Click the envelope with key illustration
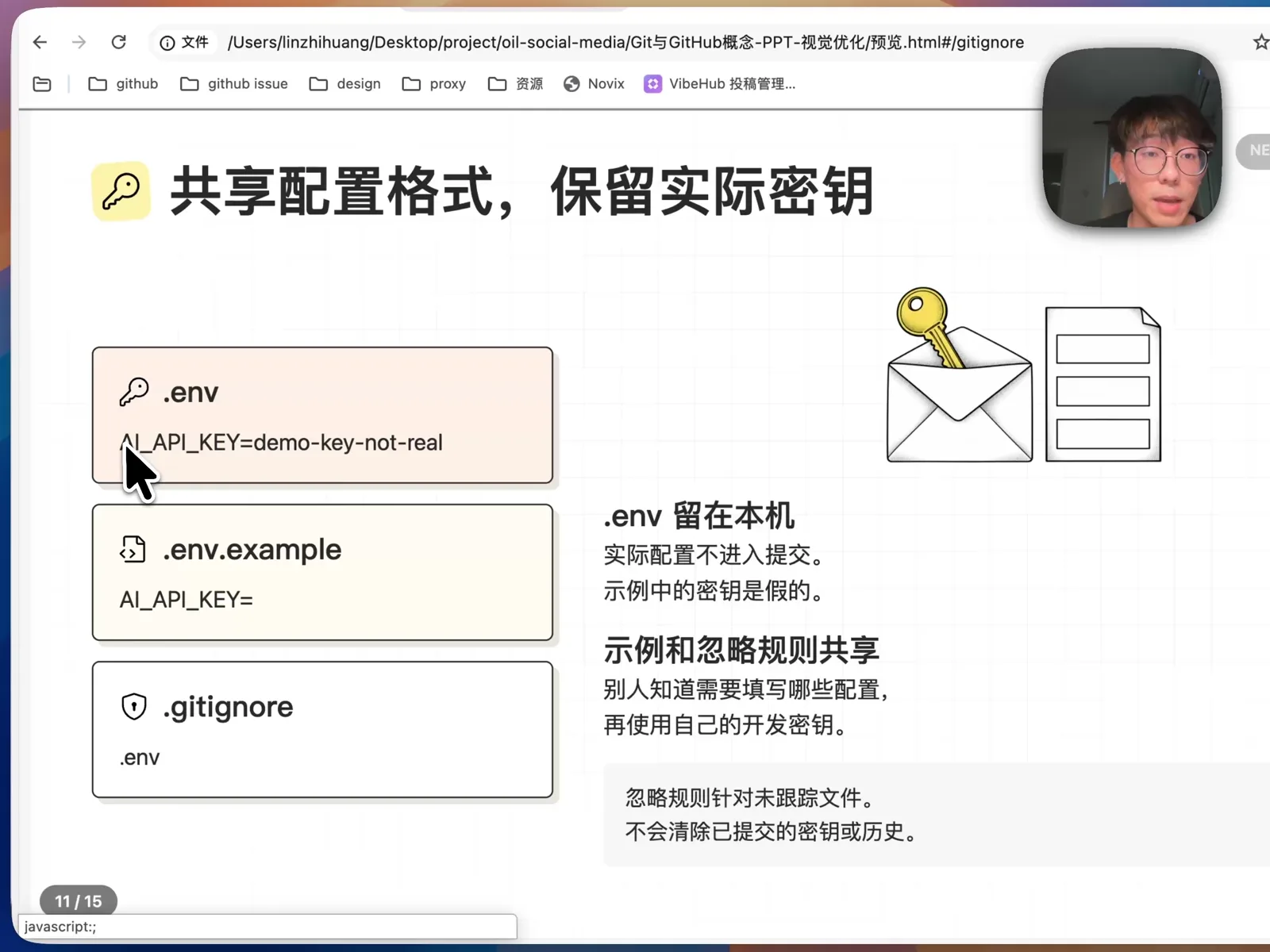The image size is (1270, 952). 959,375
